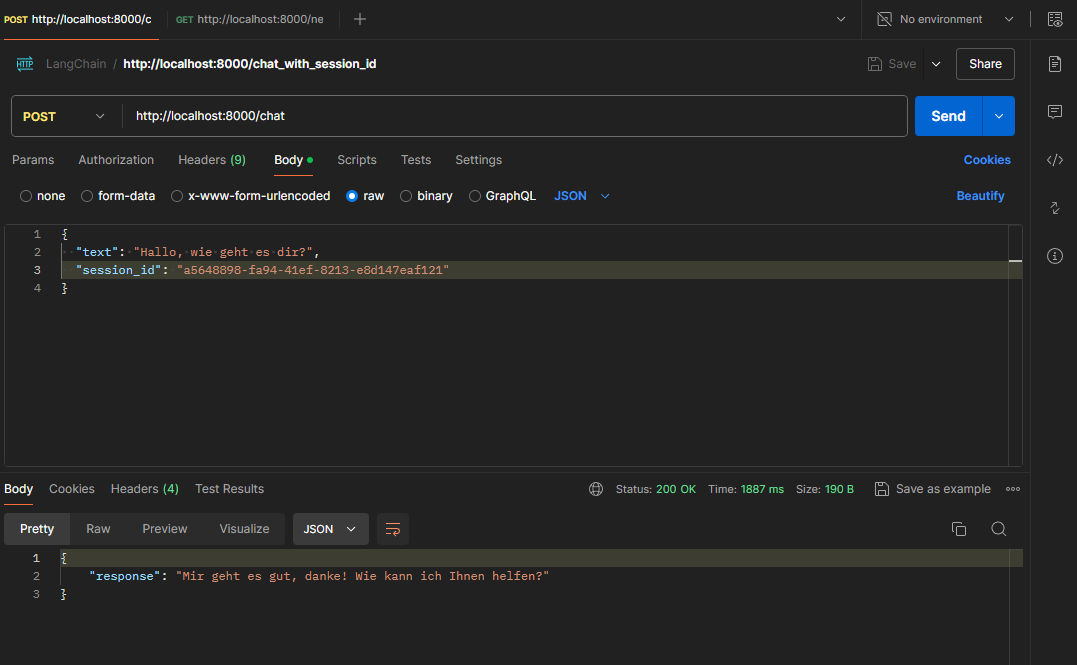The image size is (1077, 665).
Task: Open the Documentation icon in right sidebar
Action: (x=1054, y=64)
